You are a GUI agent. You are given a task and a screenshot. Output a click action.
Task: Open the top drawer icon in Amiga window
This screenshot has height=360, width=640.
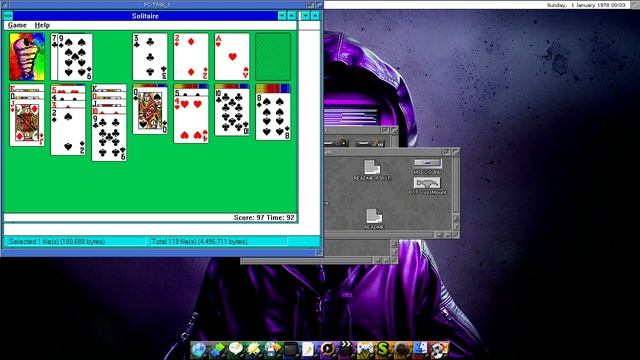pos(427,167)
